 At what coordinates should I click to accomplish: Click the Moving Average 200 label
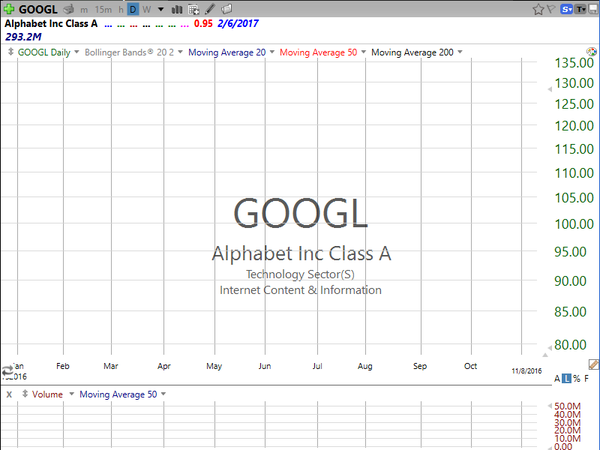point(412,52)
